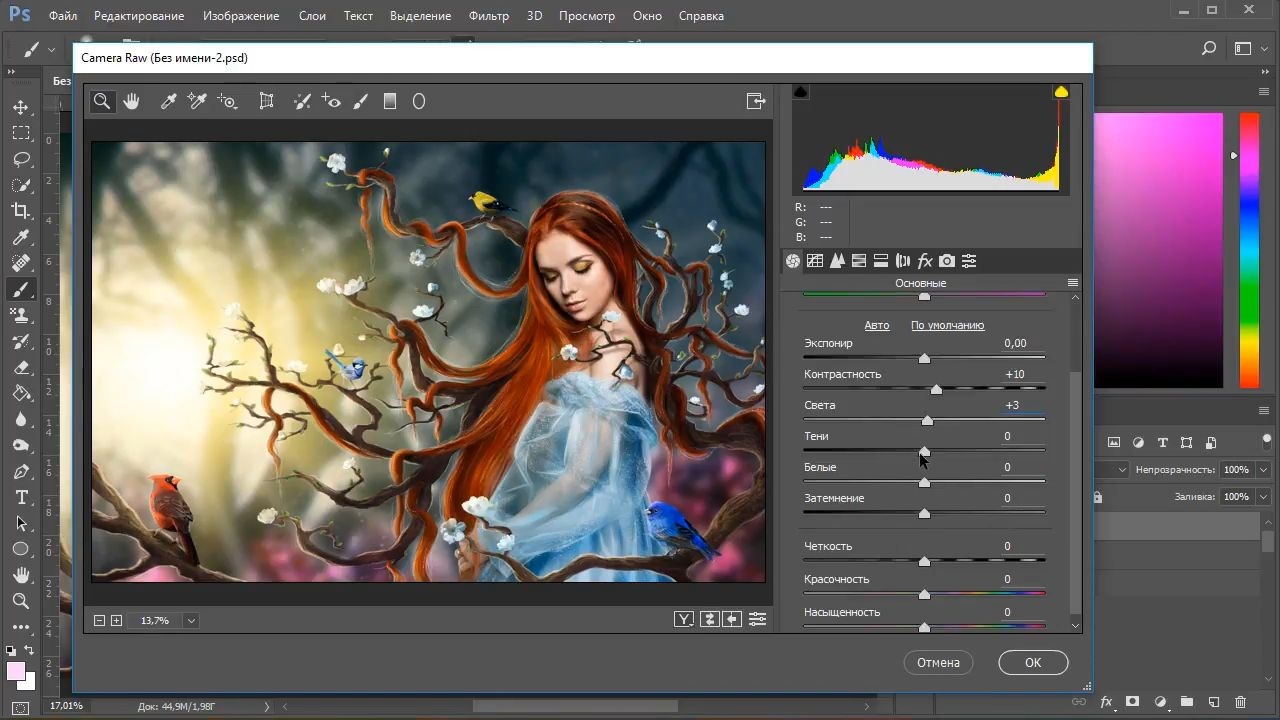Delete layer with the trash icon
This screenshot has height=720, width=1280.
[1241, 702]
